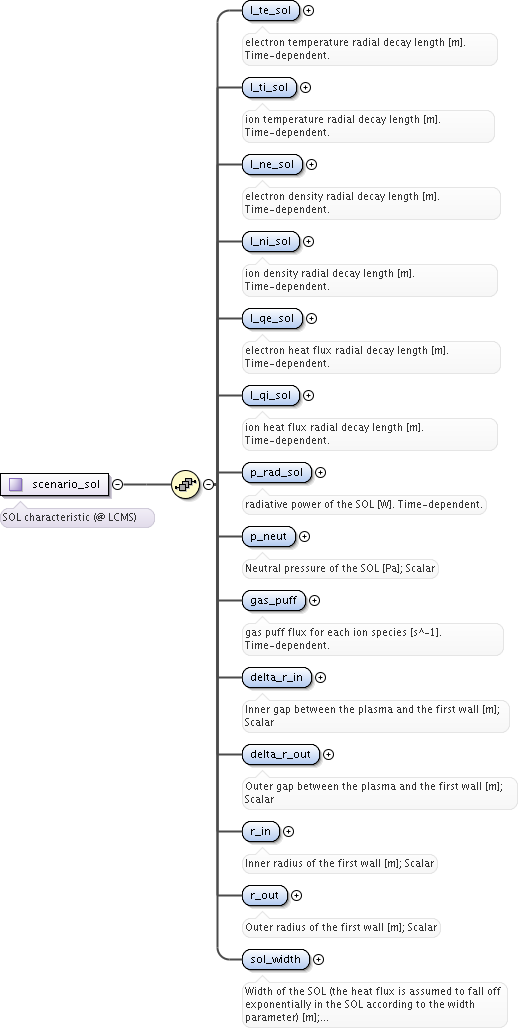Viewport: 525px width, 1031px height.
Task: Expand the delta_r_in plus toggle
Action: click(320, 677)
